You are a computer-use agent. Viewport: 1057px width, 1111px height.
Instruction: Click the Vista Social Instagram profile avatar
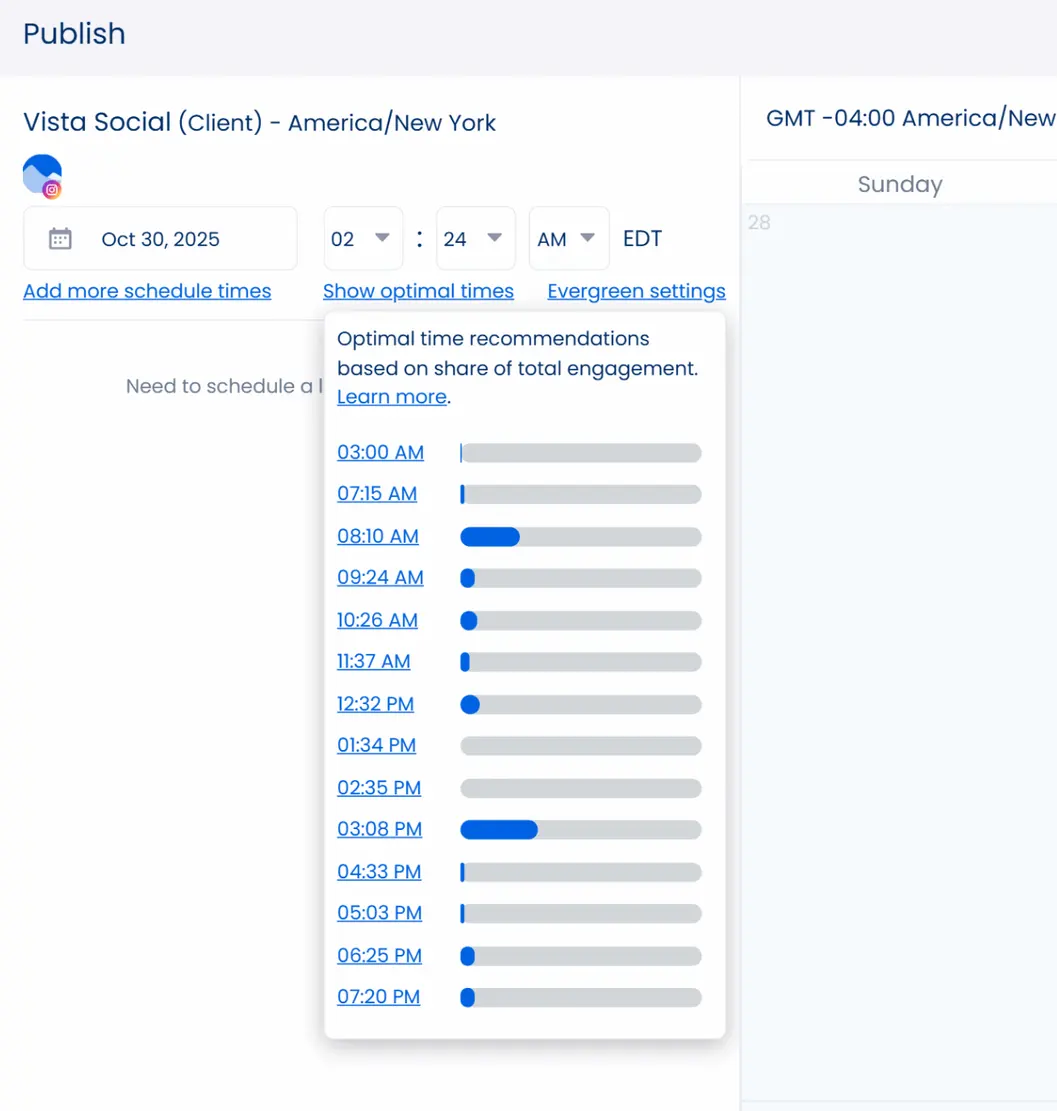click(43, 176)
